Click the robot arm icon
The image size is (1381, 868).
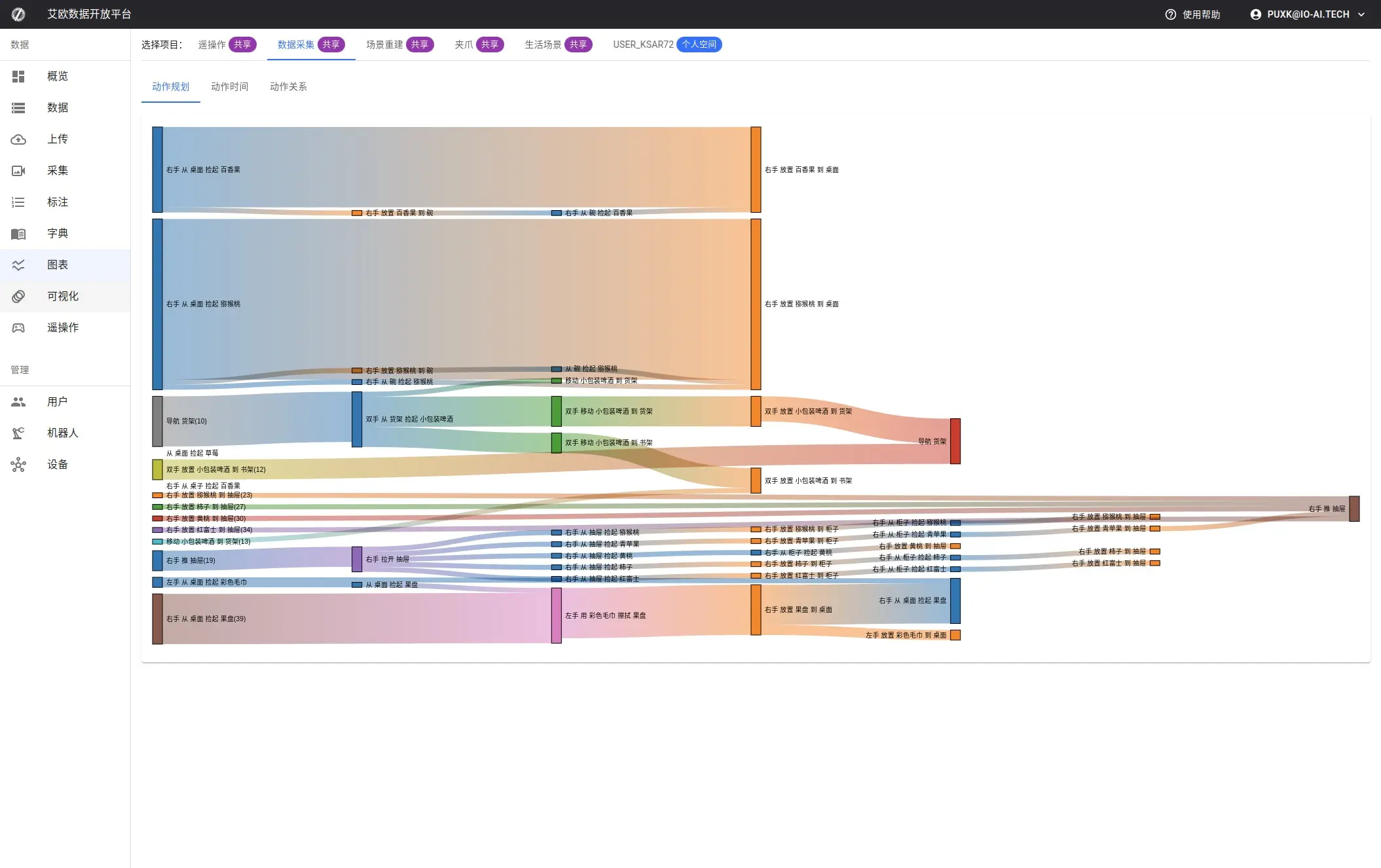click(18, 433)
